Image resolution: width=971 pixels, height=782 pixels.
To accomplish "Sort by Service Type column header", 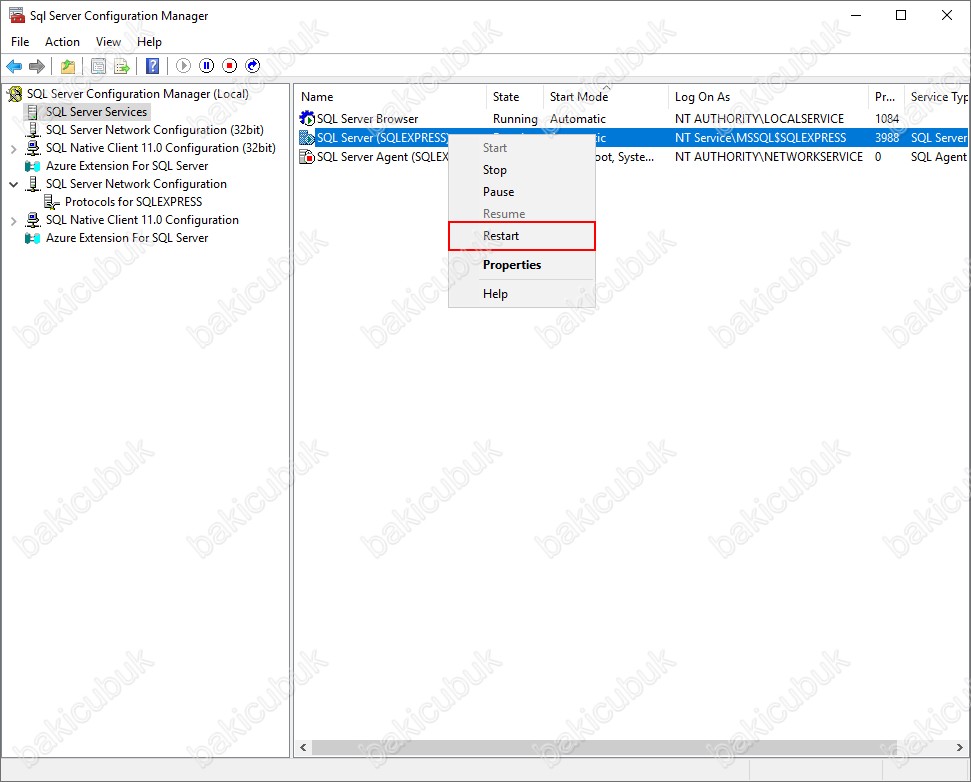I will [938, 97].
